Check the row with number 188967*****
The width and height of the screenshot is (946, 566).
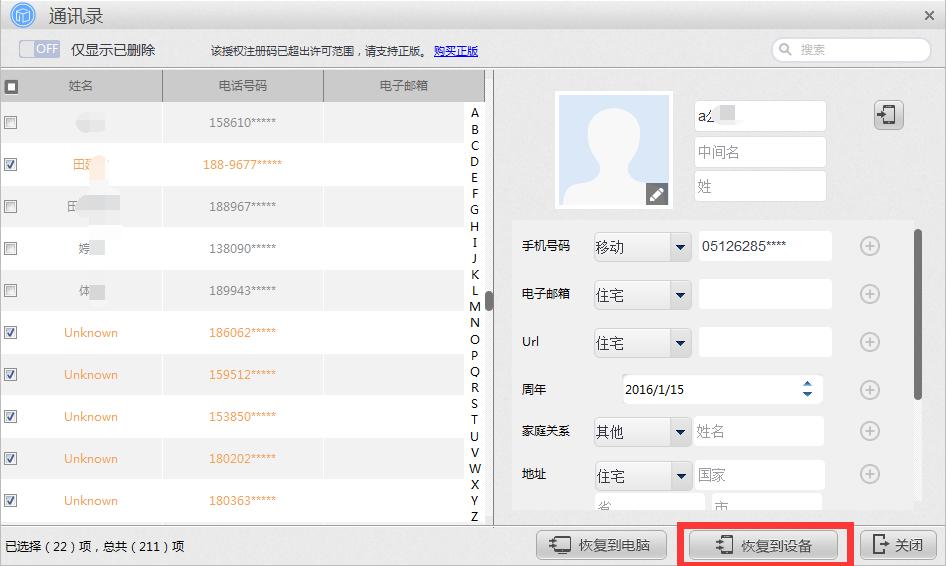(10, 206)
